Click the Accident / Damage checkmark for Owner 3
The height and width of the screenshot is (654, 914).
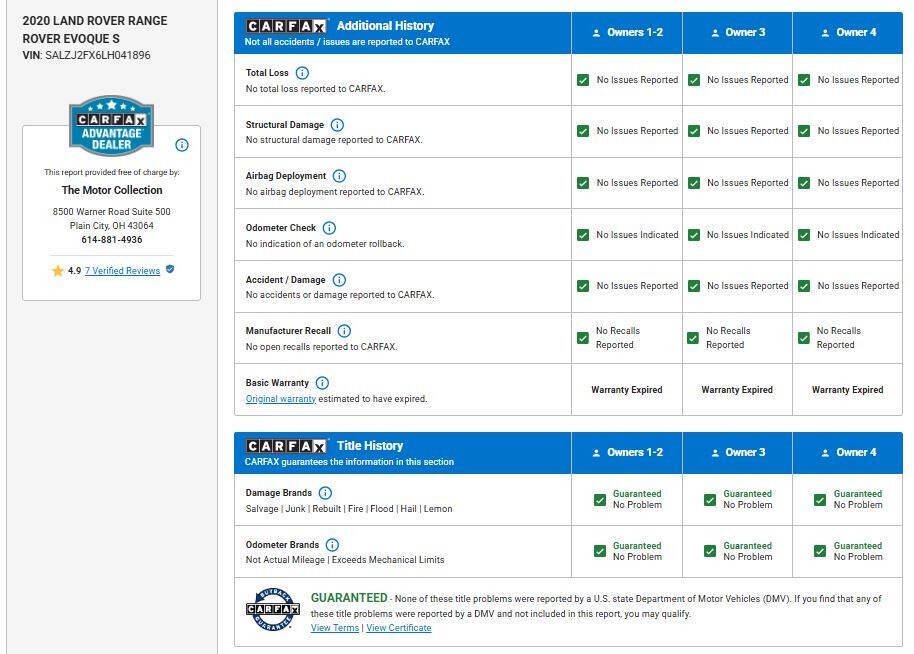(694, 286)
